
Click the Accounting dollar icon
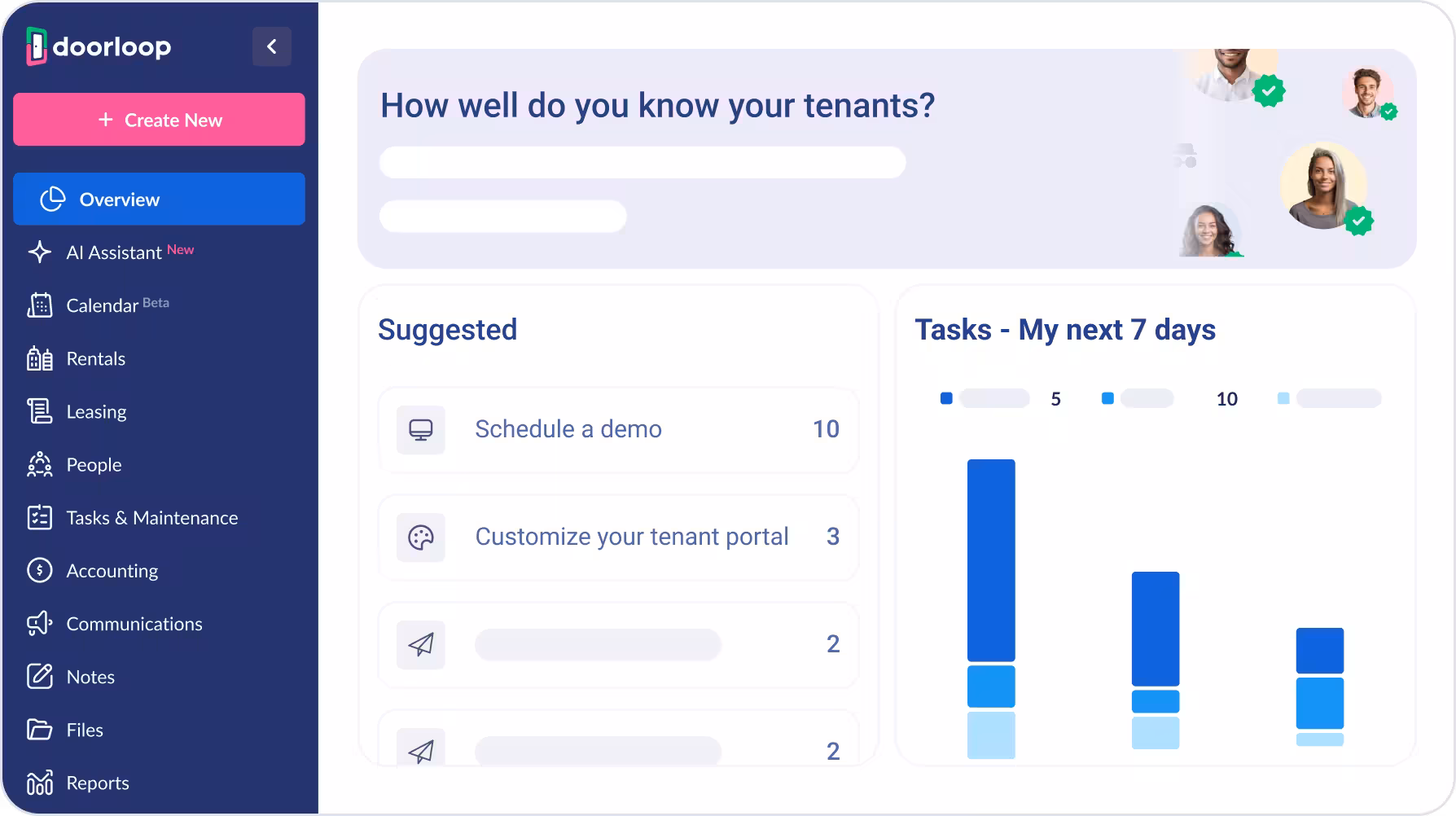click(39, 570)
